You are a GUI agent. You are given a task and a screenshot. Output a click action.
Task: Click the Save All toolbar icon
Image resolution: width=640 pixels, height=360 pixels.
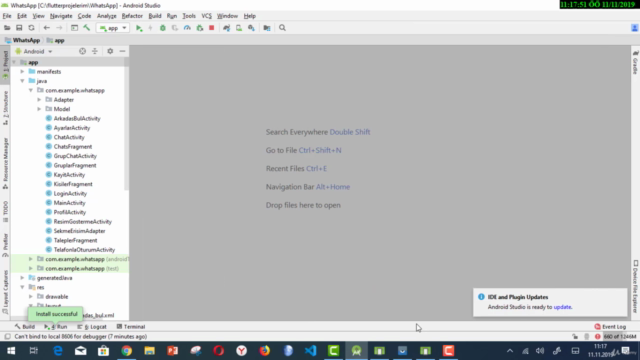coord(19,28)
